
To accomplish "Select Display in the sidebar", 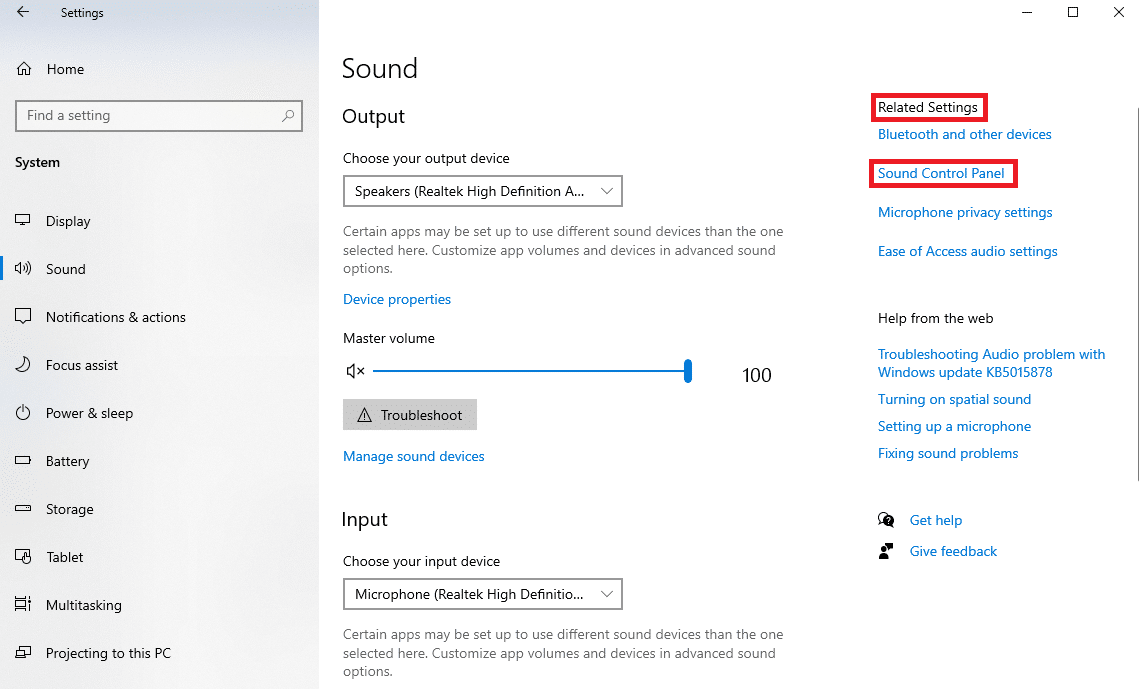I will [x=65, y=220].
